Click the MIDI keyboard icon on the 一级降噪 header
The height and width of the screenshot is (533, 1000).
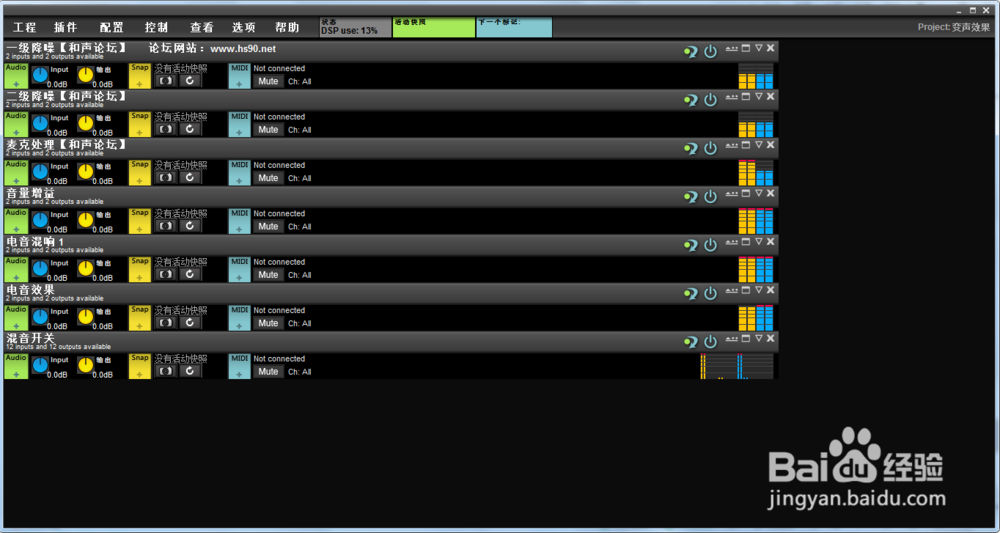click(732, 48)
